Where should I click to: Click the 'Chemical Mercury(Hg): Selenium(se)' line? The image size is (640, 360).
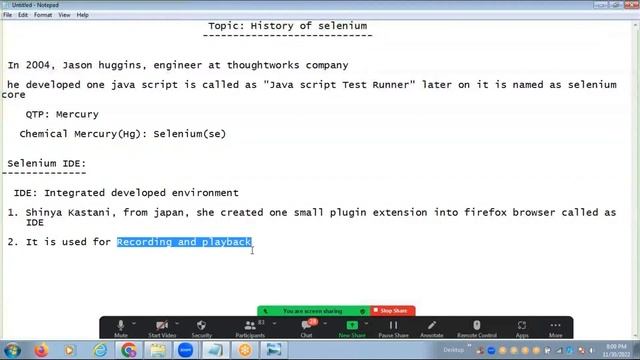122,134
